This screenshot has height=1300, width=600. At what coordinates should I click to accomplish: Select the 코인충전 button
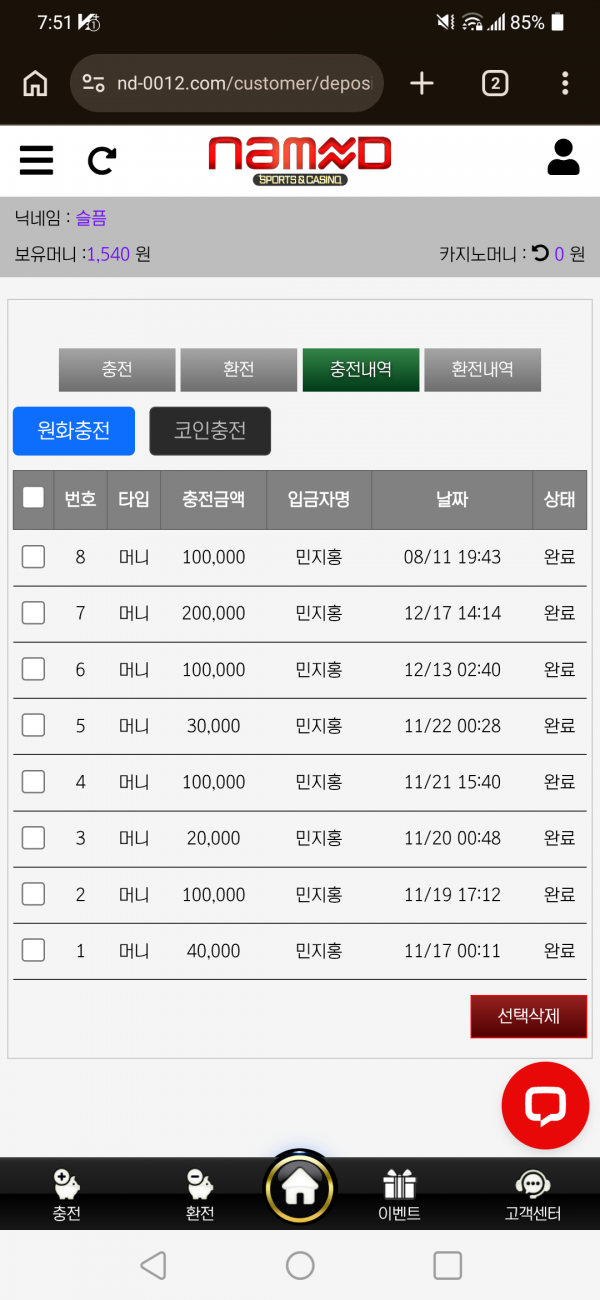[210, 431]
